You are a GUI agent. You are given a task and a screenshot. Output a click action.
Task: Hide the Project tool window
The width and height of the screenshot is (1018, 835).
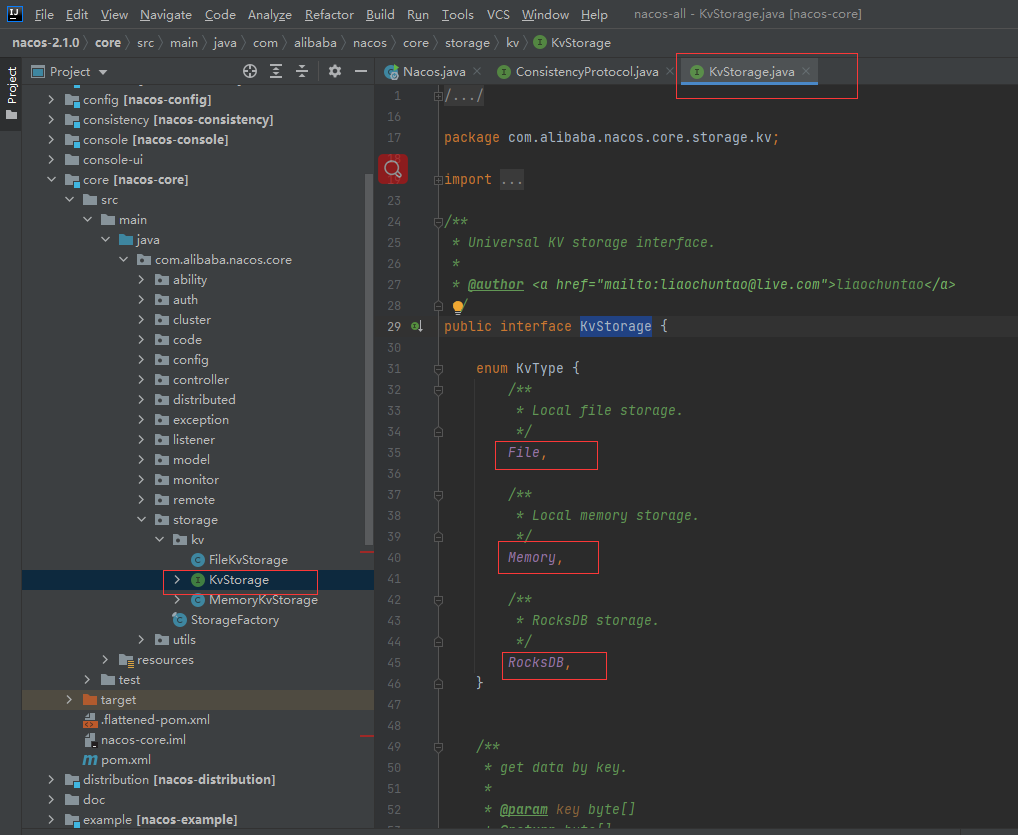coord(361,71)
